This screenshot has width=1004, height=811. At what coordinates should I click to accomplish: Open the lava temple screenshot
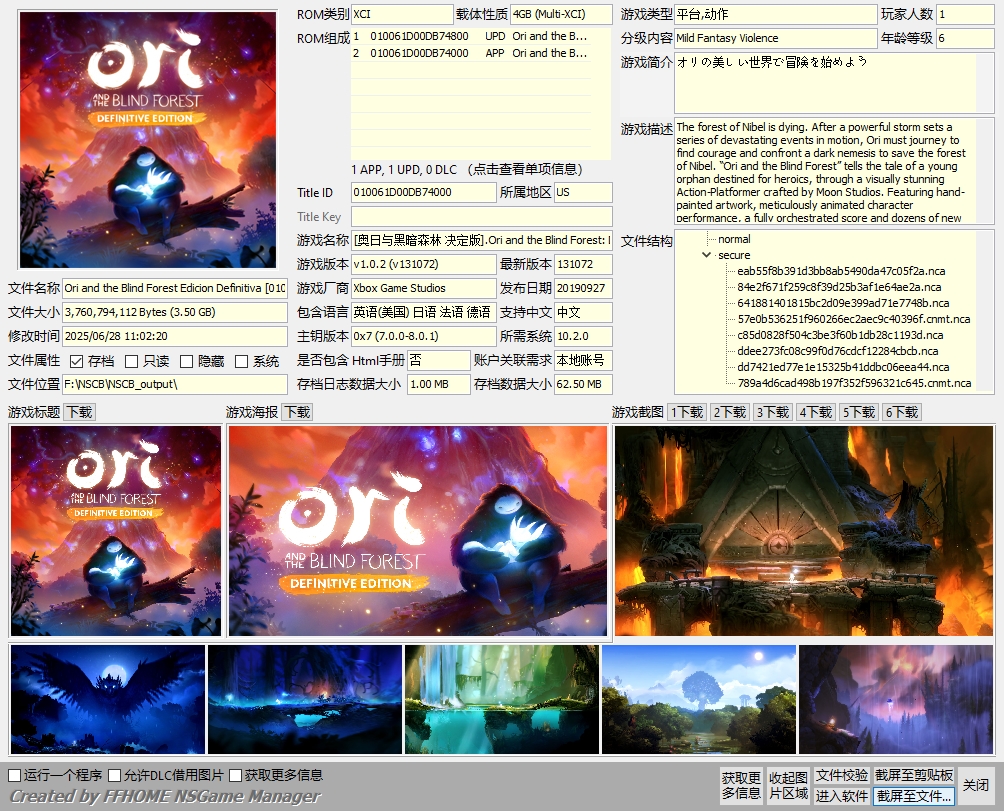(x=804, y=531)
